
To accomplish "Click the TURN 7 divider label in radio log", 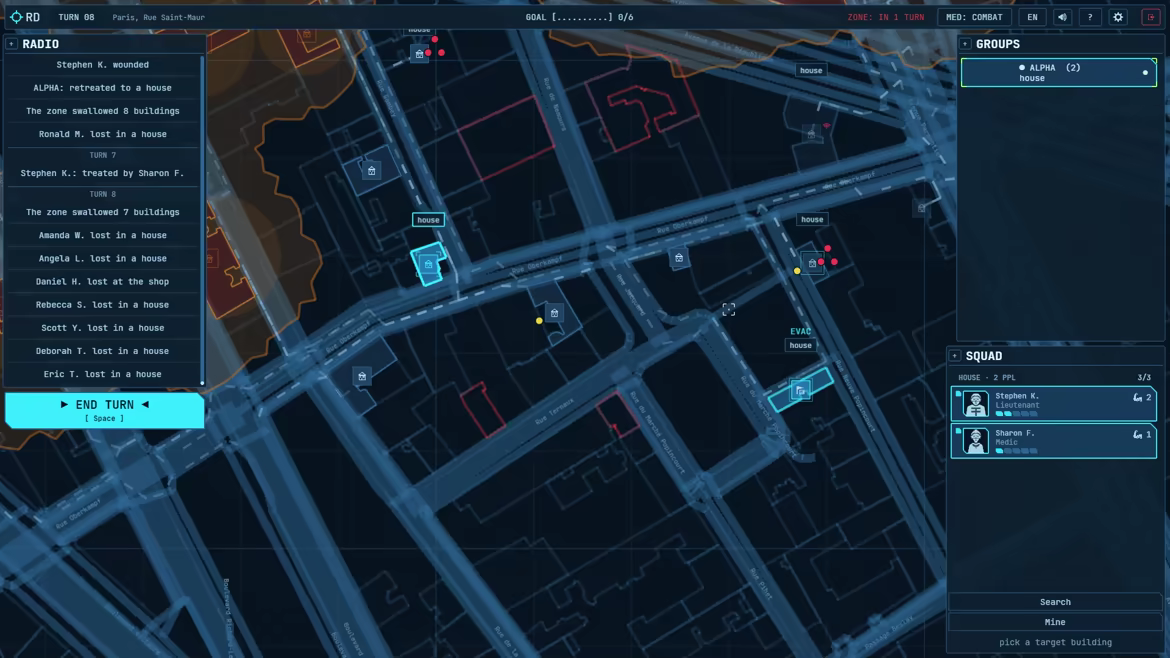I will click(102, 155).
